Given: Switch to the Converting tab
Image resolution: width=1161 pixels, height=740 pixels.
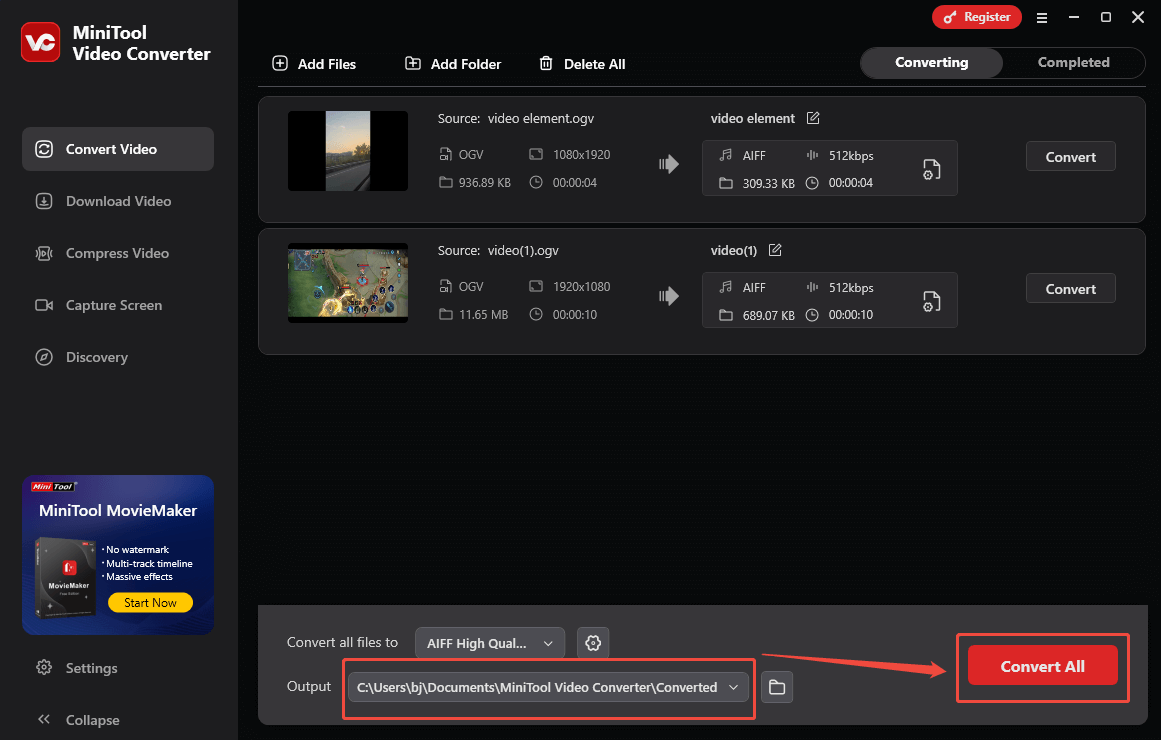Looking at the screenshot, I should 931,63.
